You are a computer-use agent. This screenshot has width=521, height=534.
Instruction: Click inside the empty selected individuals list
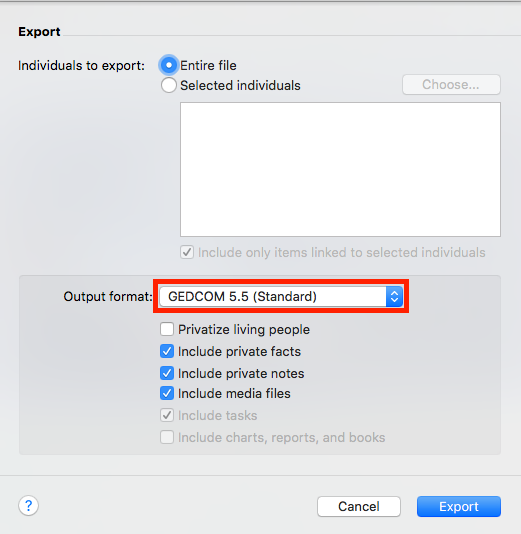point(340,169)
